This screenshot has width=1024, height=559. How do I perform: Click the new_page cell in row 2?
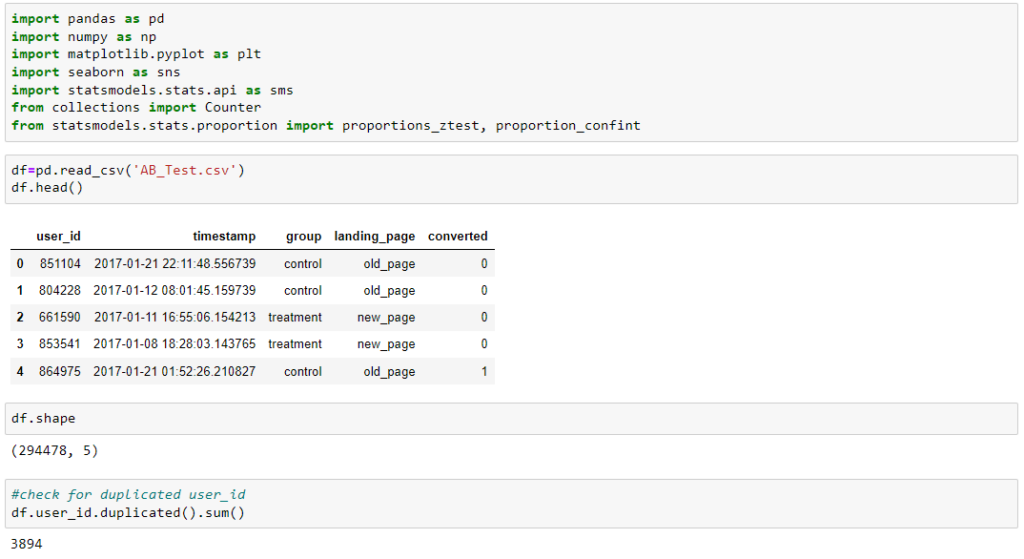coord(386,317)
